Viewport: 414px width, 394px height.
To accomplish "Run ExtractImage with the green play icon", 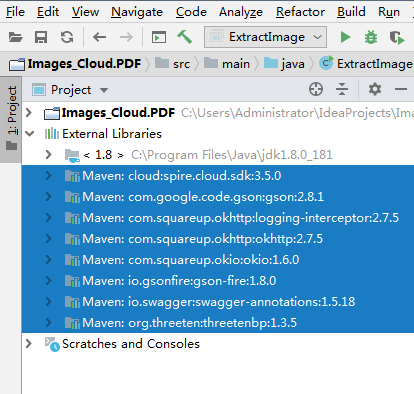I will pos(345,37).
